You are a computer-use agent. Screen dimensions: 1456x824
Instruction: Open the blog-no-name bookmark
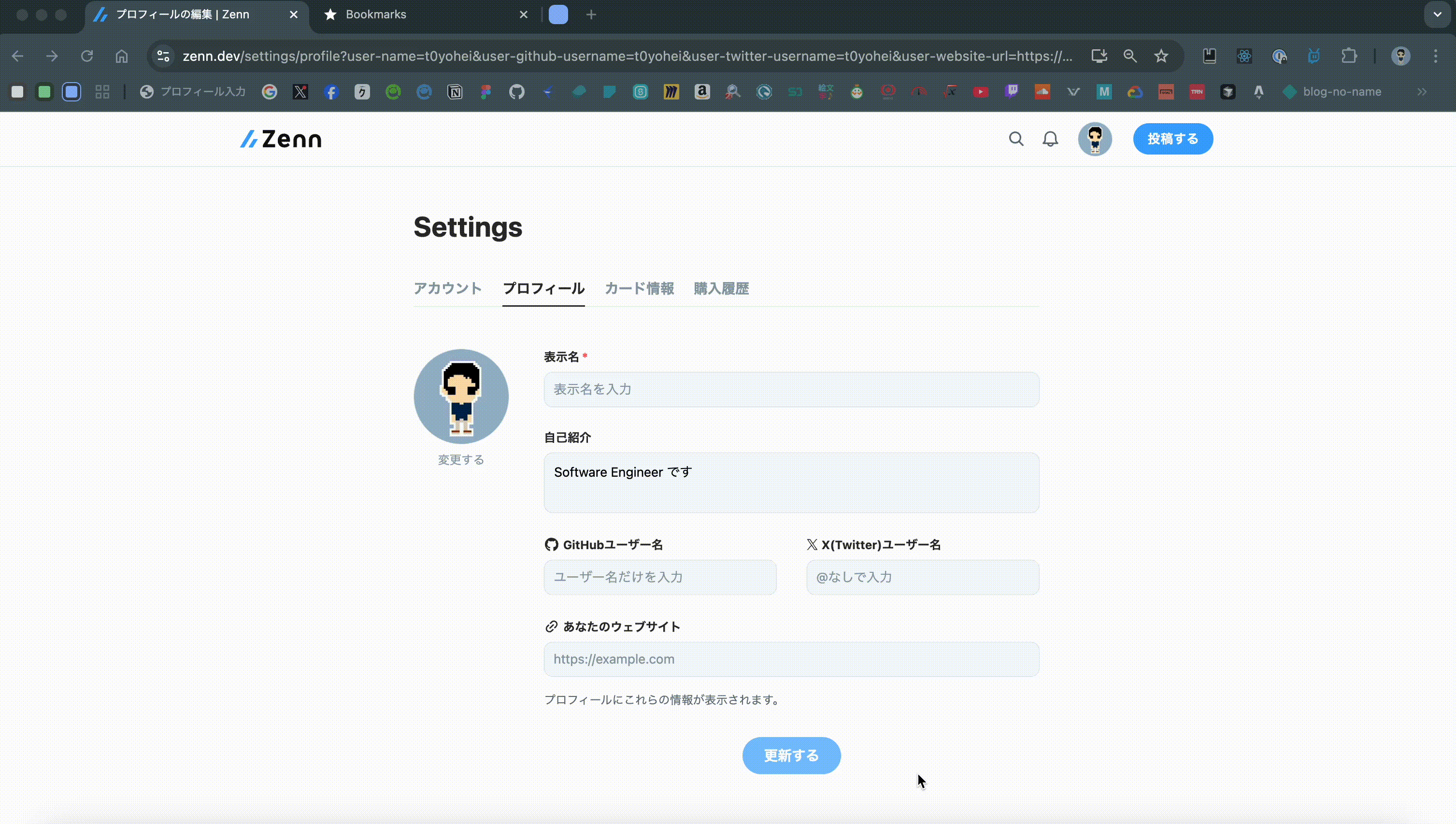(x=1332, y=92)
